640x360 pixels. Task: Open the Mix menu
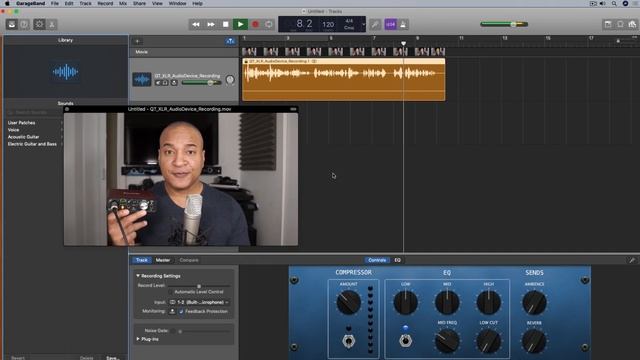click(123, 3)
